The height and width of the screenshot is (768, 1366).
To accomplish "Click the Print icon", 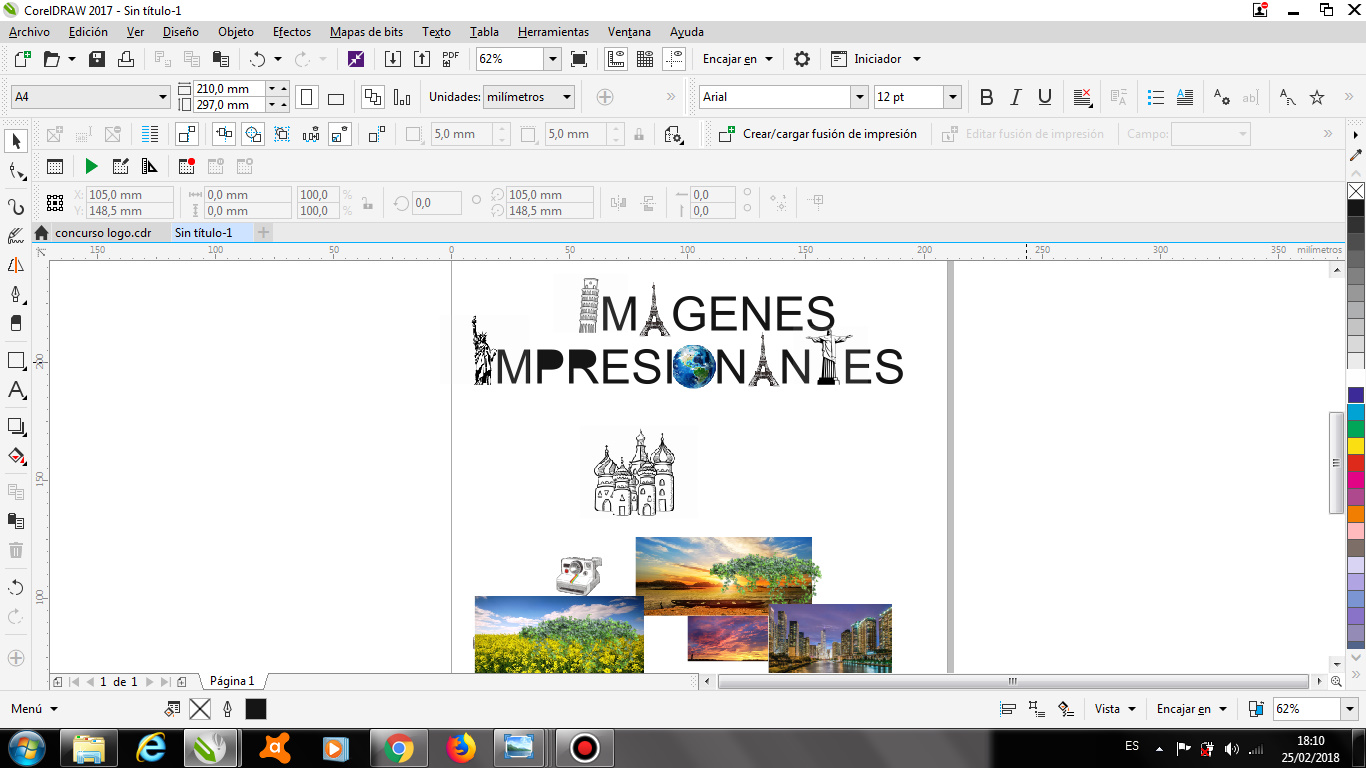I will click(126, 59).
